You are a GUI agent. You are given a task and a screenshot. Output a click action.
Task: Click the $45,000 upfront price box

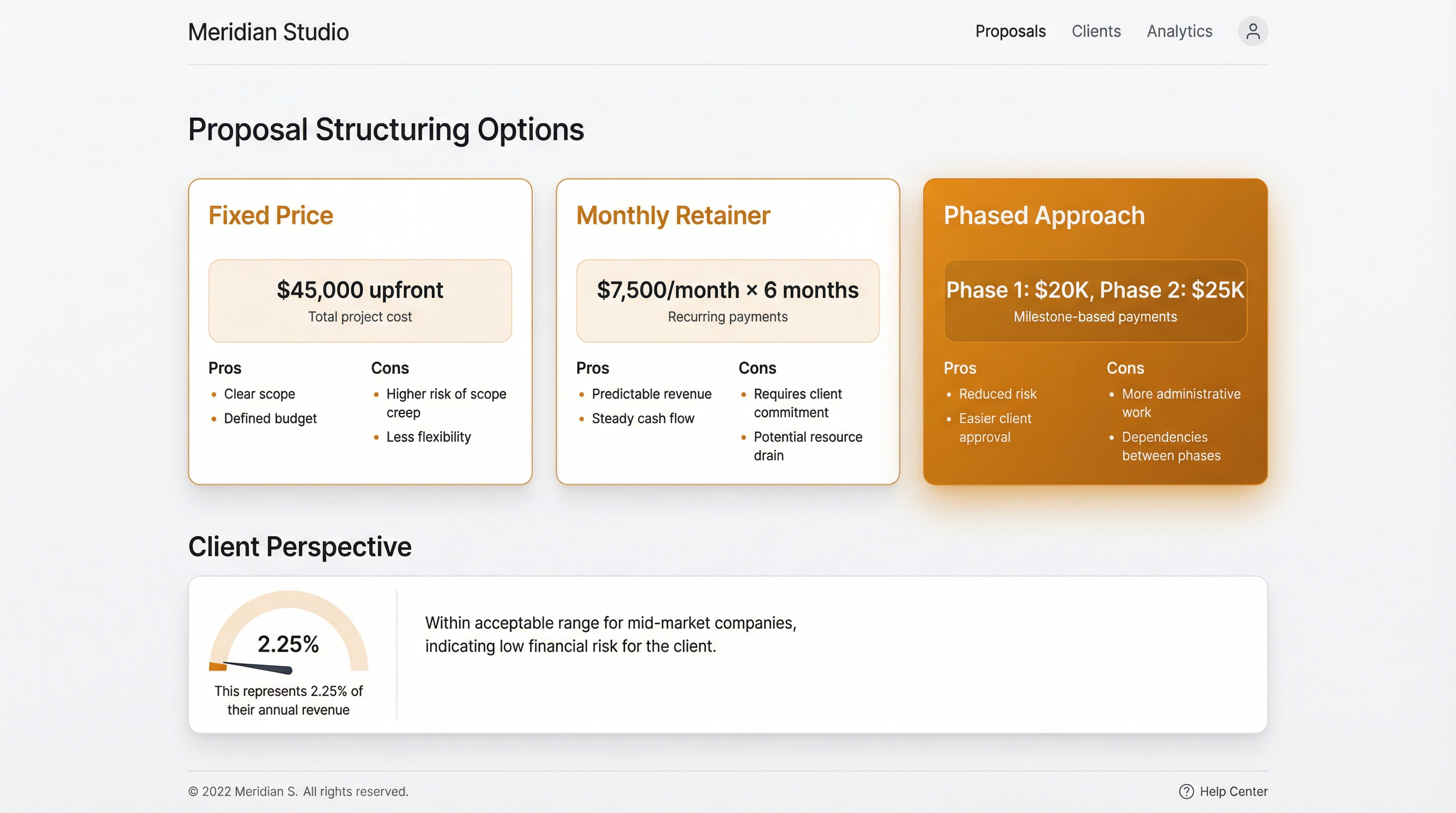(359, 300)
